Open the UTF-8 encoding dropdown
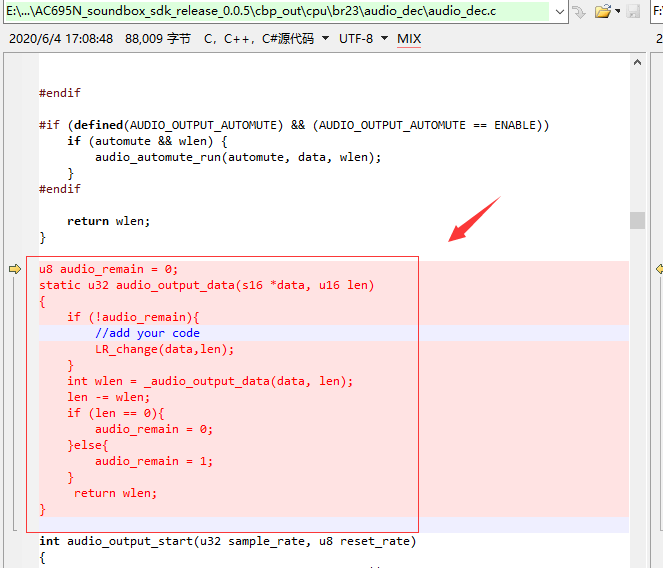This screenshot has height=568, width=663. (384, 38)
